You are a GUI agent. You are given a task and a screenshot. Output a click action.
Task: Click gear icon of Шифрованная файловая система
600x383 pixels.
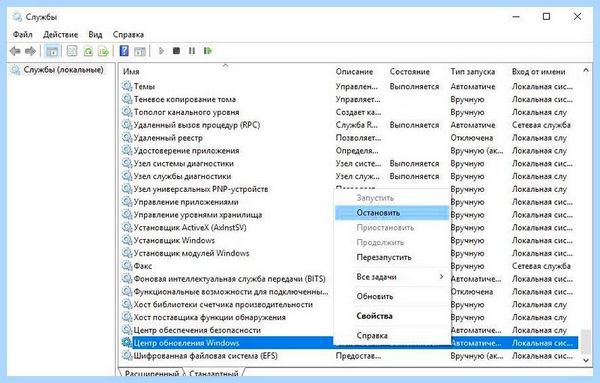click(x=127, y=355)
